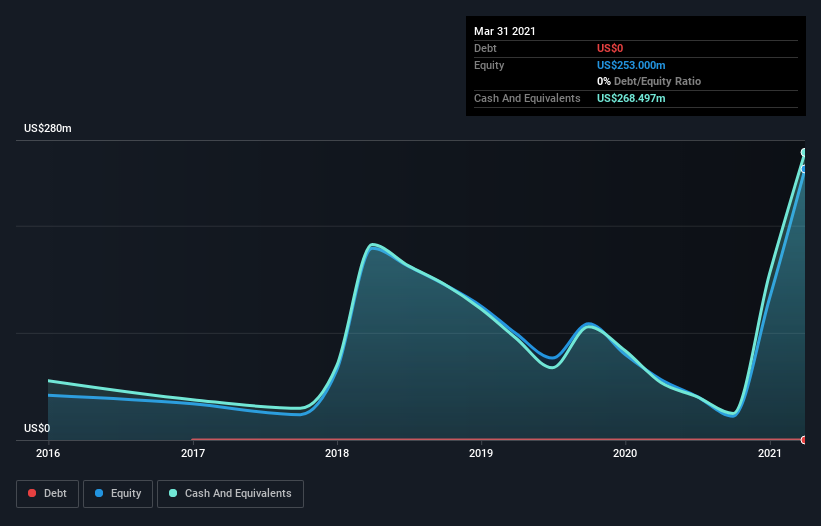Select the teal Cash endpoint marker on chart
Viewport: 821px width, 526px height.
803,153
